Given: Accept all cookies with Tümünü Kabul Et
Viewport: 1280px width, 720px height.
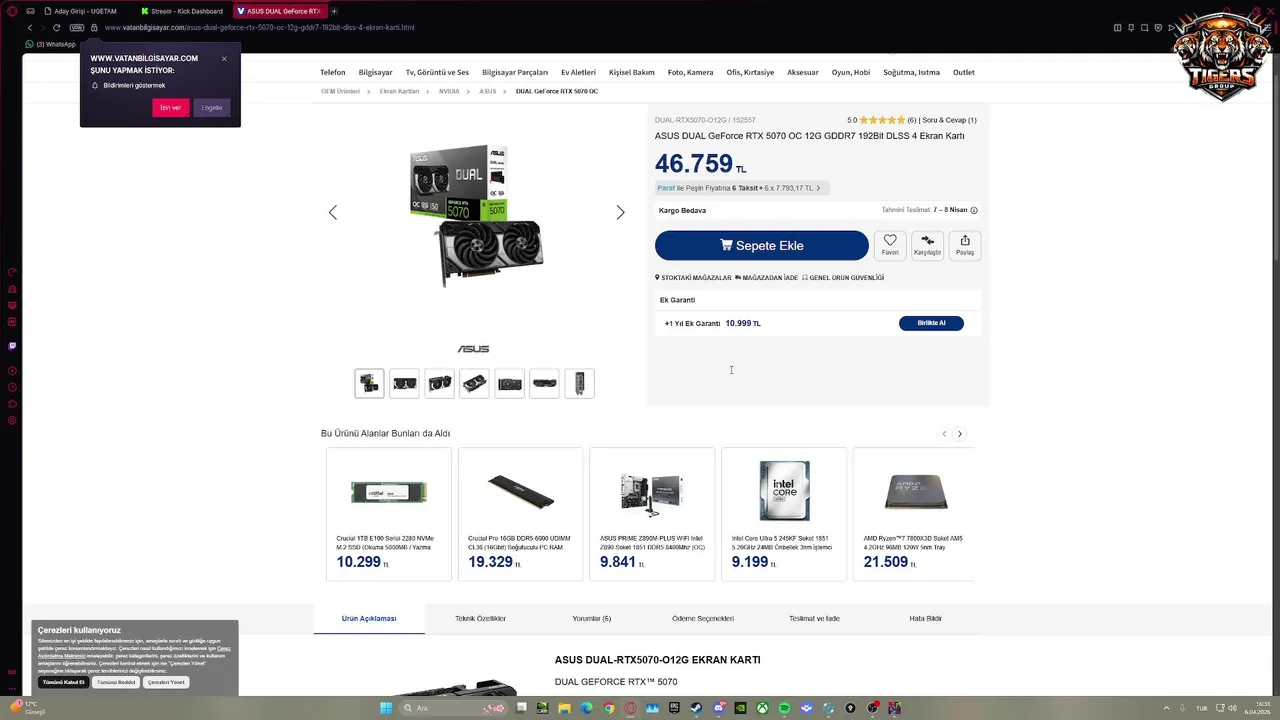Looking at the screenshot, I should pyautogui.click(x=63, y=682).
